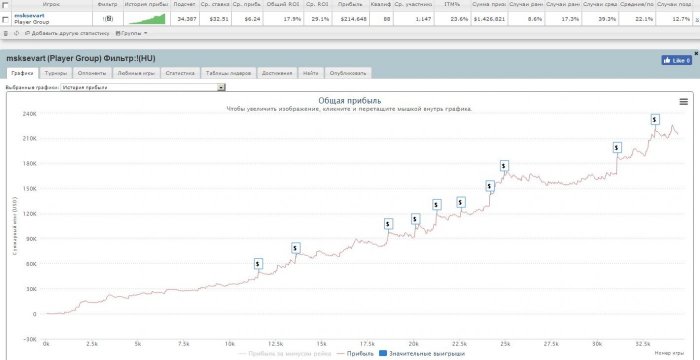The width and height of the screenshot is (700, 360).
Task: Select the 34,387 count cell
Action: 186,19
